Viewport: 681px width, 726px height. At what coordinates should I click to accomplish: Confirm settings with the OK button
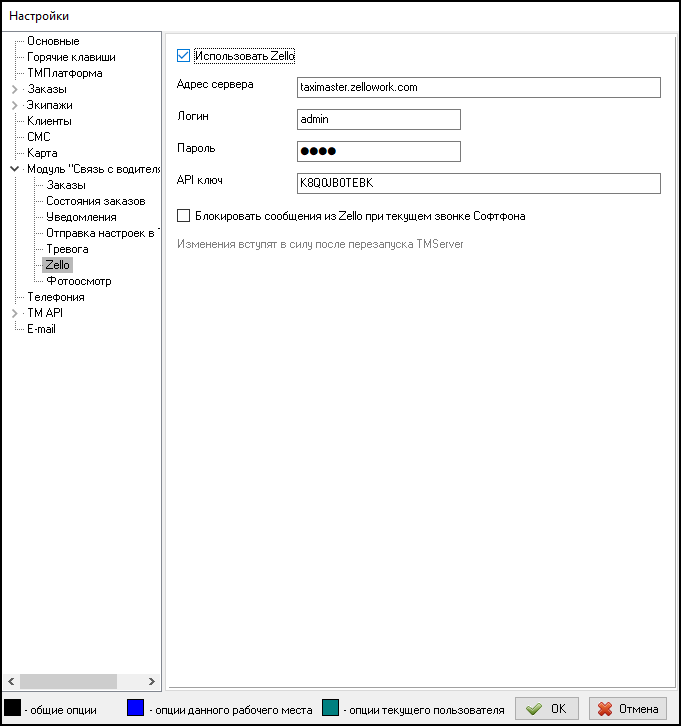pyautogui.click(x=547, y=709)
